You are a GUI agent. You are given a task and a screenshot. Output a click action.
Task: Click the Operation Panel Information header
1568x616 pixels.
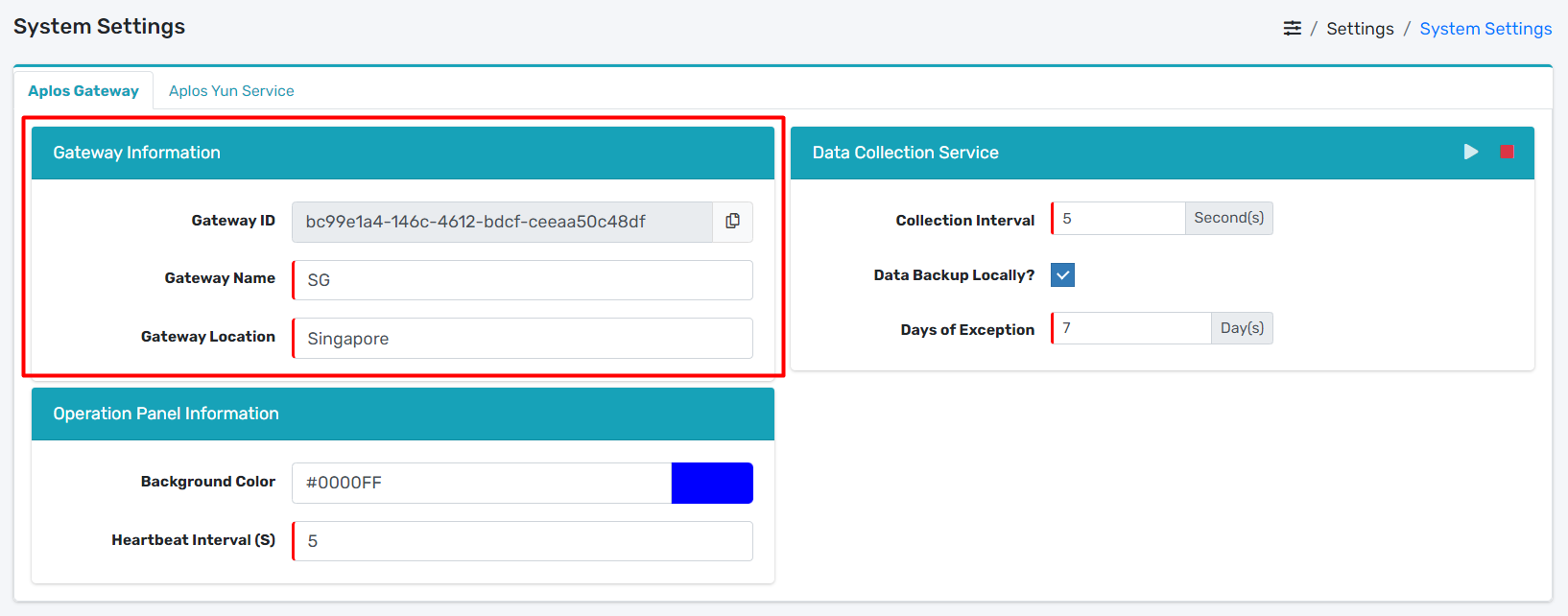tap(166, 414)
